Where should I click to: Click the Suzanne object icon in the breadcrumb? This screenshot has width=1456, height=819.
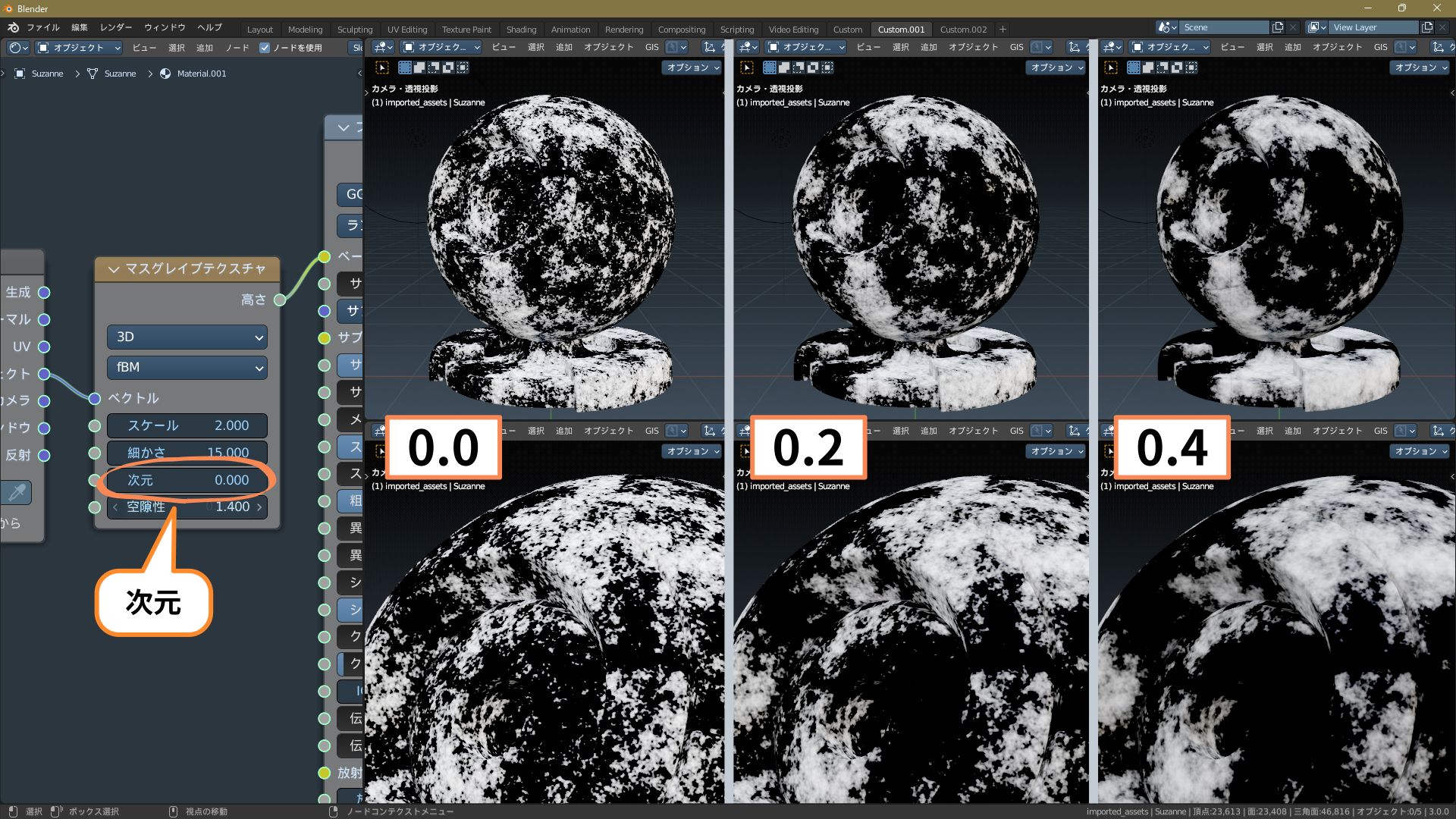(x=20, y=74)
